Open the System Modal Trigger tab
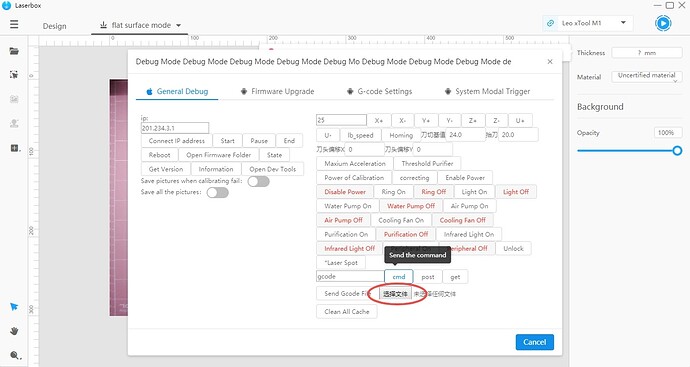Image resolution: width=690 pixels, height=367 pixels. (x=487, y=92)
